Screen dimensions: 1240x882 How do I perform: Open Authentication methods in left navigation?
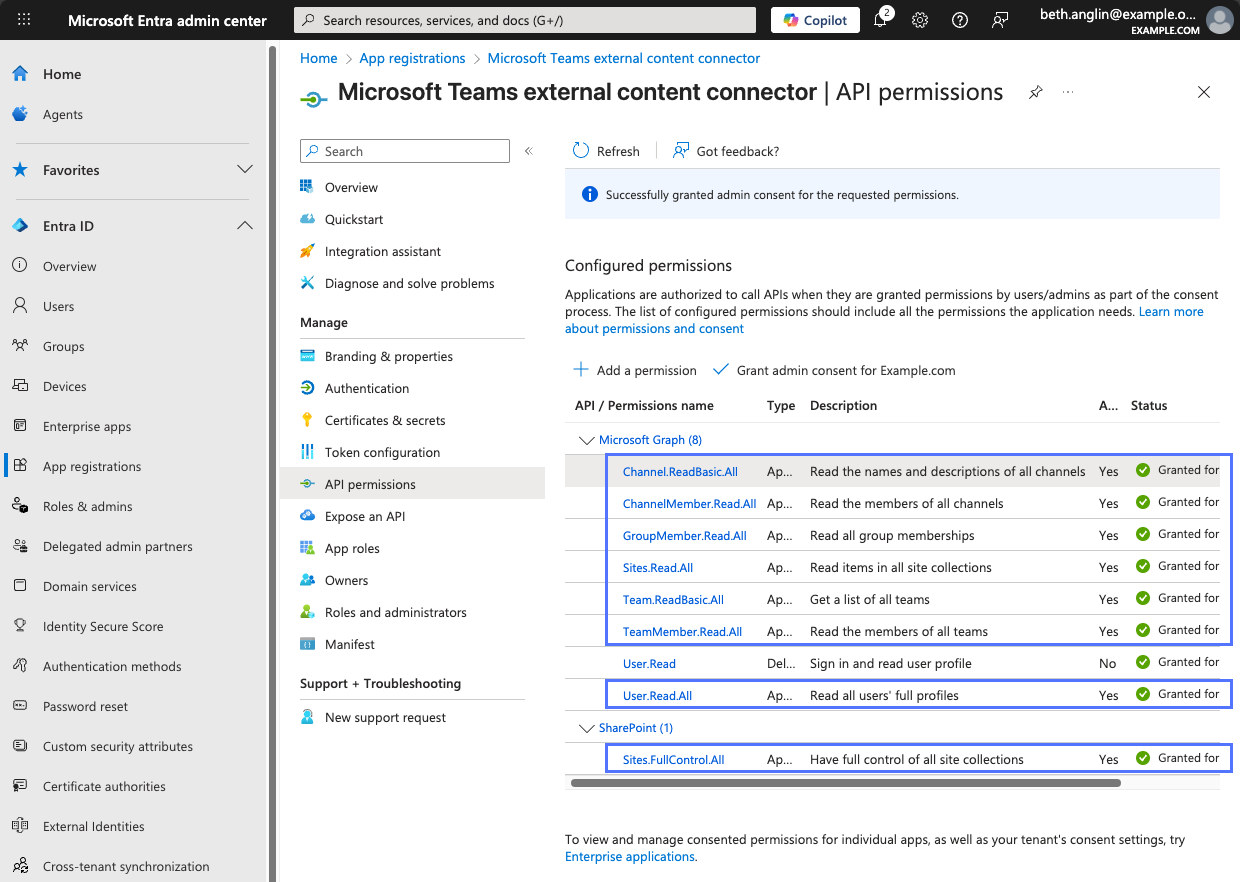[112, 666]
